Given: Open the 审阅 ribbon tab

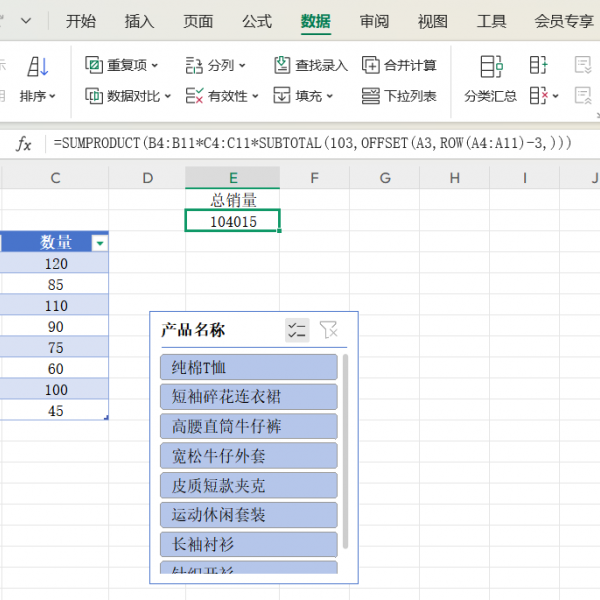Looking at the screenshot, I should point(375,21).
